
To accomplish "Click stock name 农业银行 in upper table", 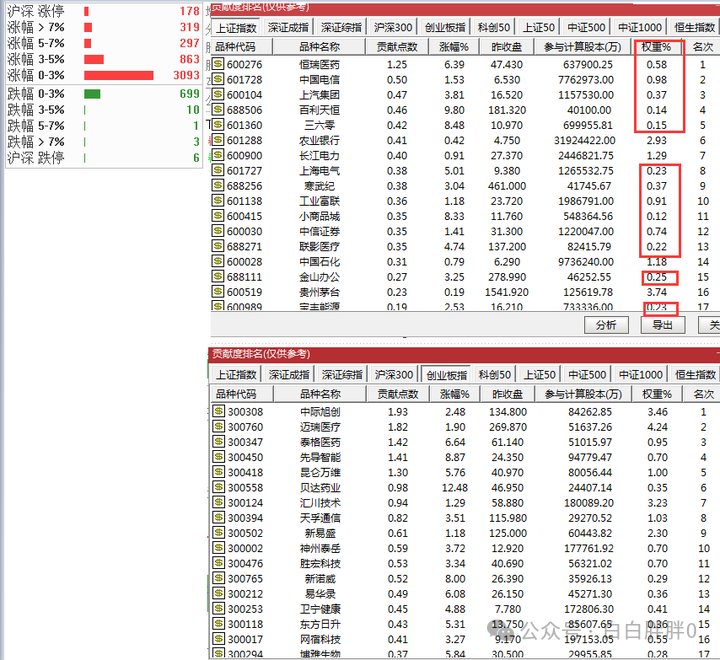I will pos(320,141).
